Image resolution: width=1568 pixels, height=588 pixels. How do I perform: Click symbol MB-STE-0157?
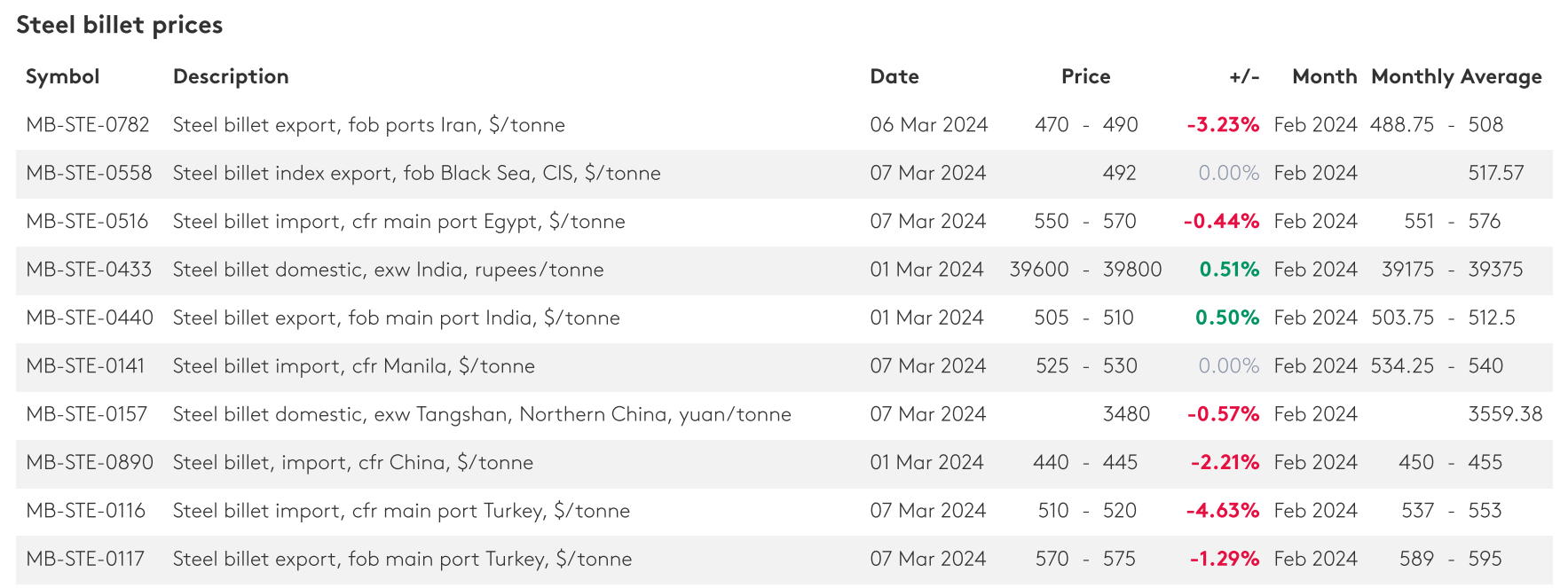click(x=87, y=414)
